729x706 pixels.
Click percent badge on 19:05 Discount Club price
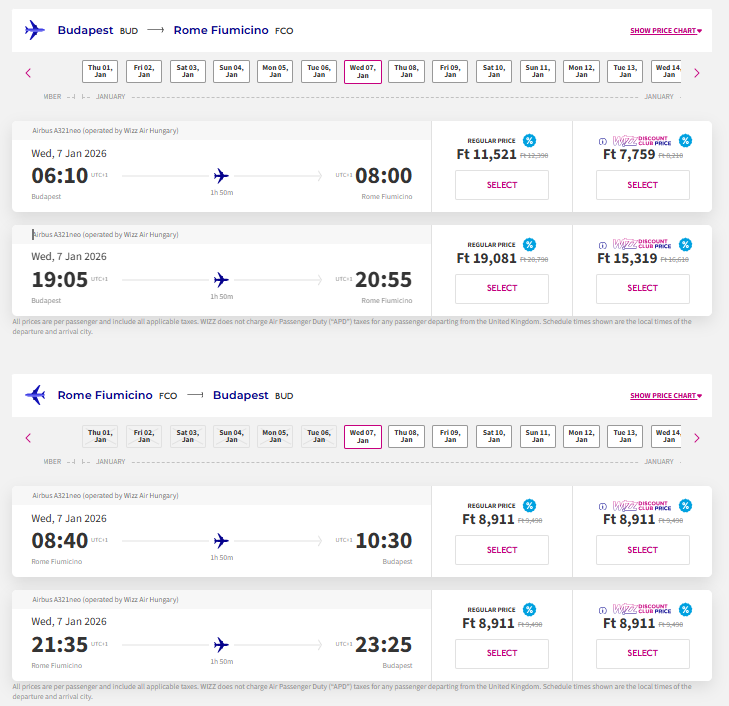click(x=684, y=244)
